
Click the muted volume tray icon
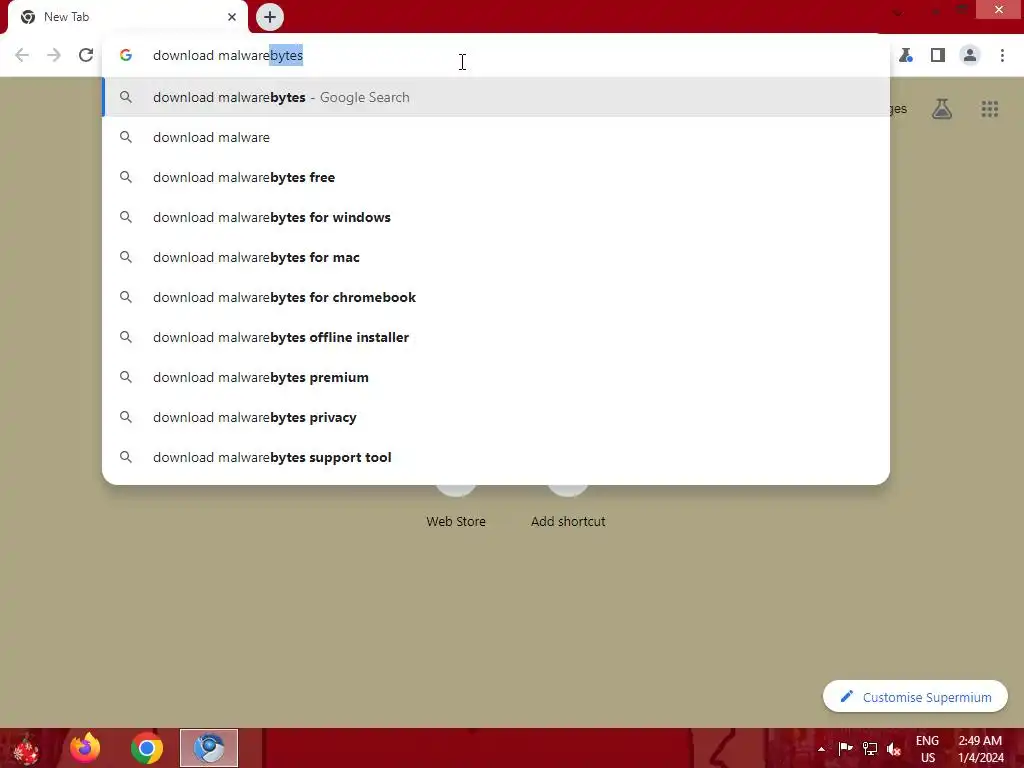point(893,749)
